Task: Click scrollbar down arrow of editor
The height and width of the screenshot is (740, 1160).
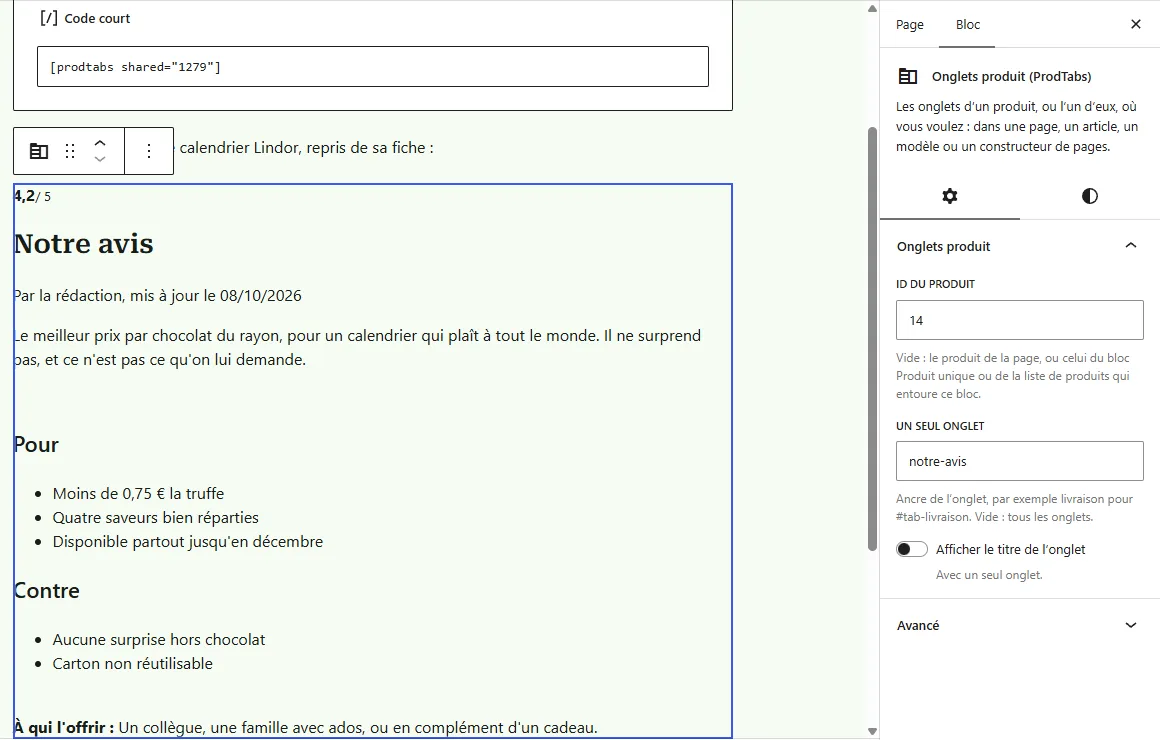Action: (x=872, y=731)
